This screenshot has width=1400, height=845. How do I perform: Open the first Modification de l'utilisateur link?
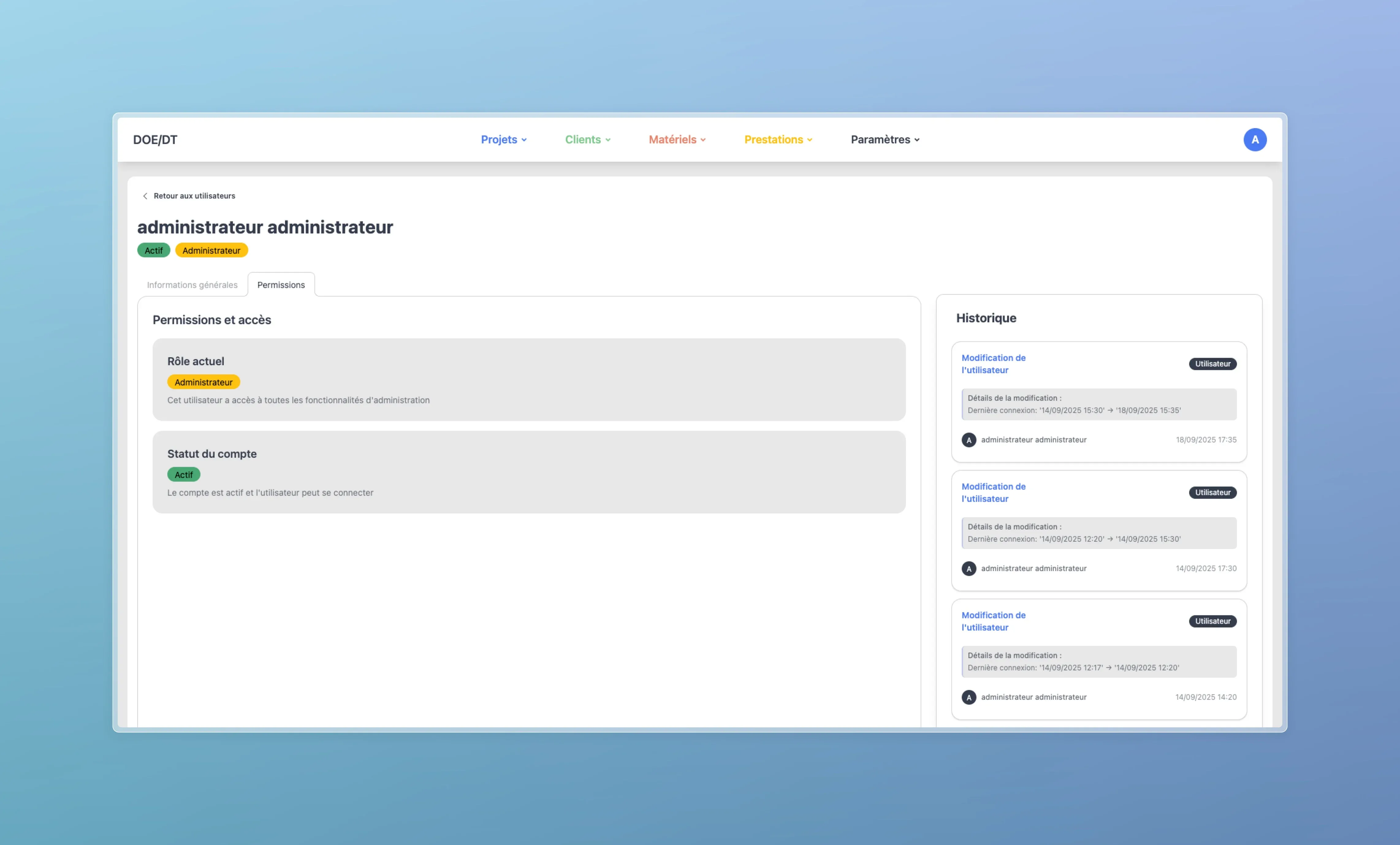pyautogui.click(x=993, y=364)
